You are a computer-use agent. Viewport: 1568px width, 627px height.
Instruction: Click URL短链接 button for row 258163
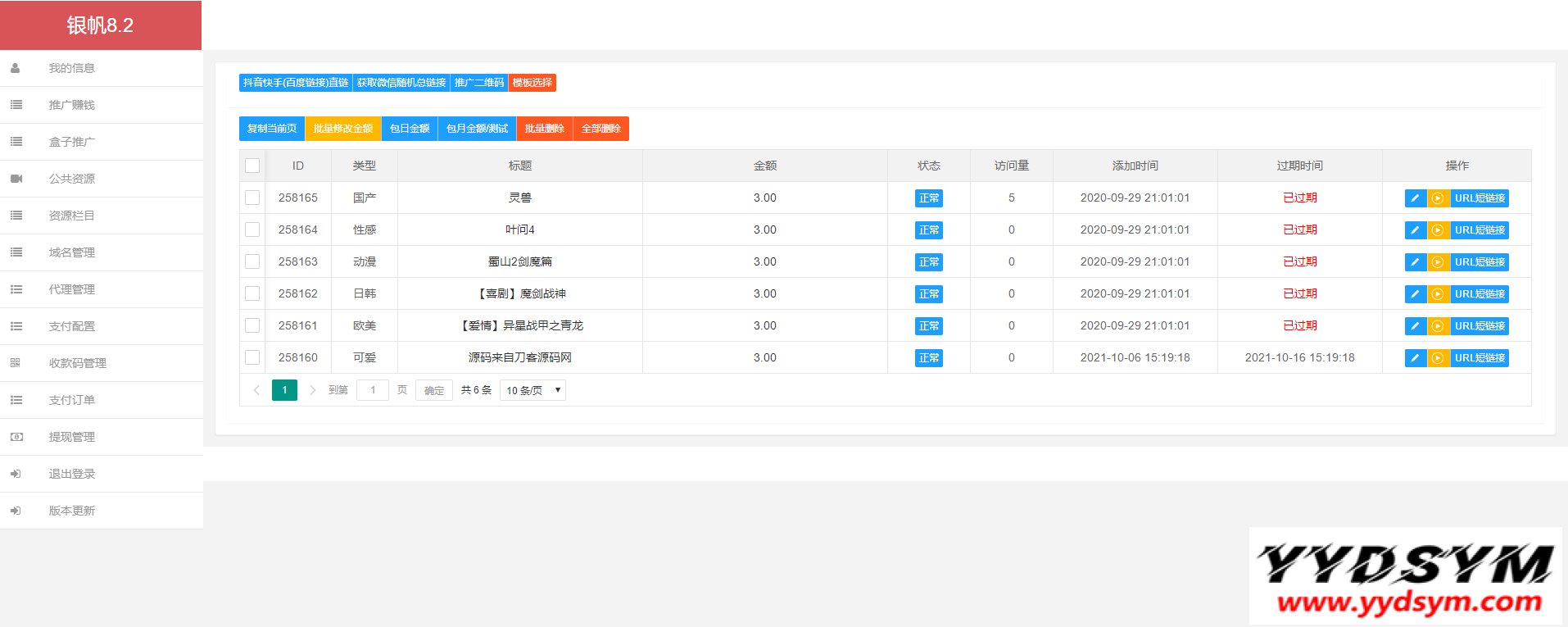pyautogui.click(x=1480, y=262)
